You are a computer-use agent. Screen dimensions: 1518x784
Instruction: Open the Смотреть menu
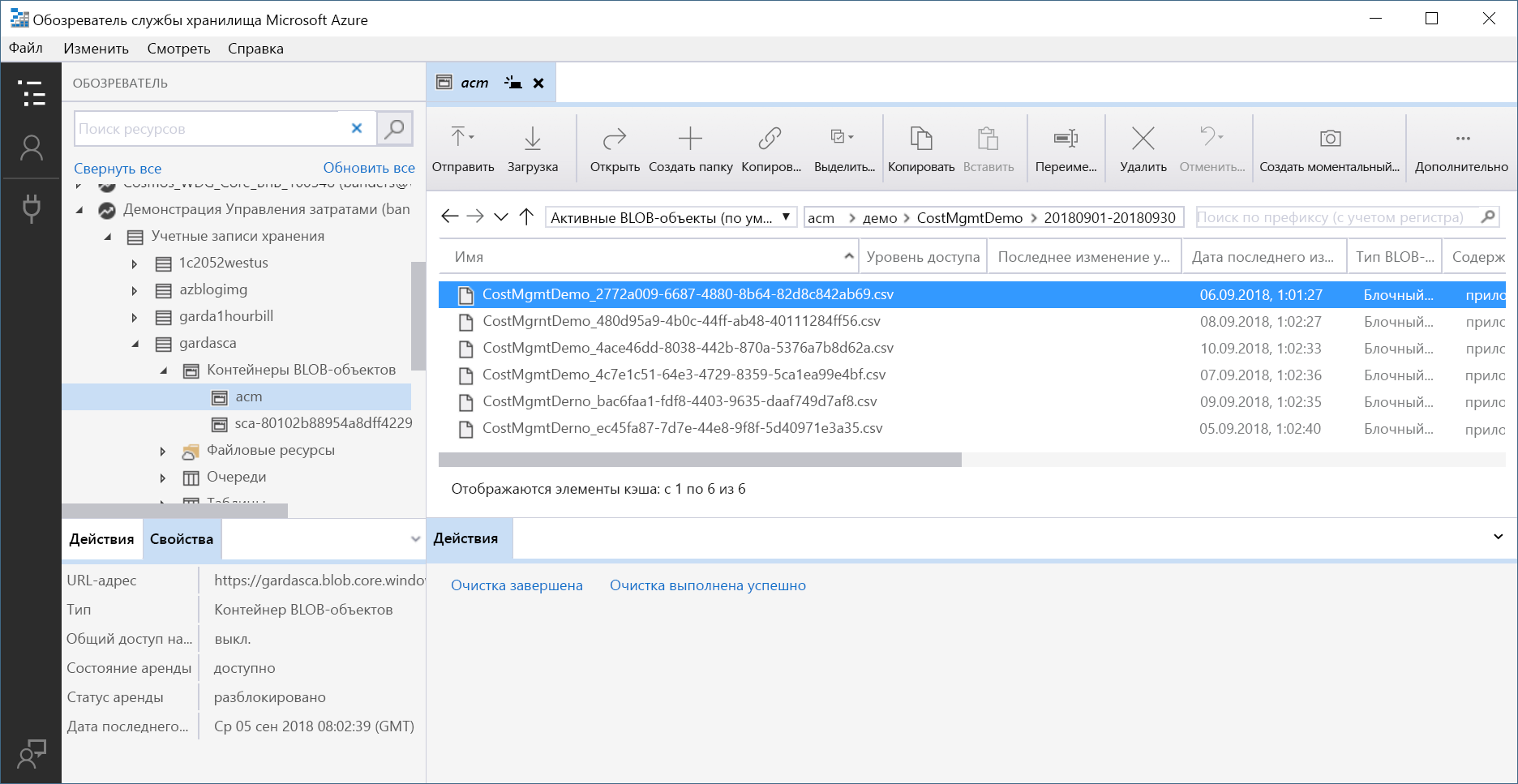point(178,49)
